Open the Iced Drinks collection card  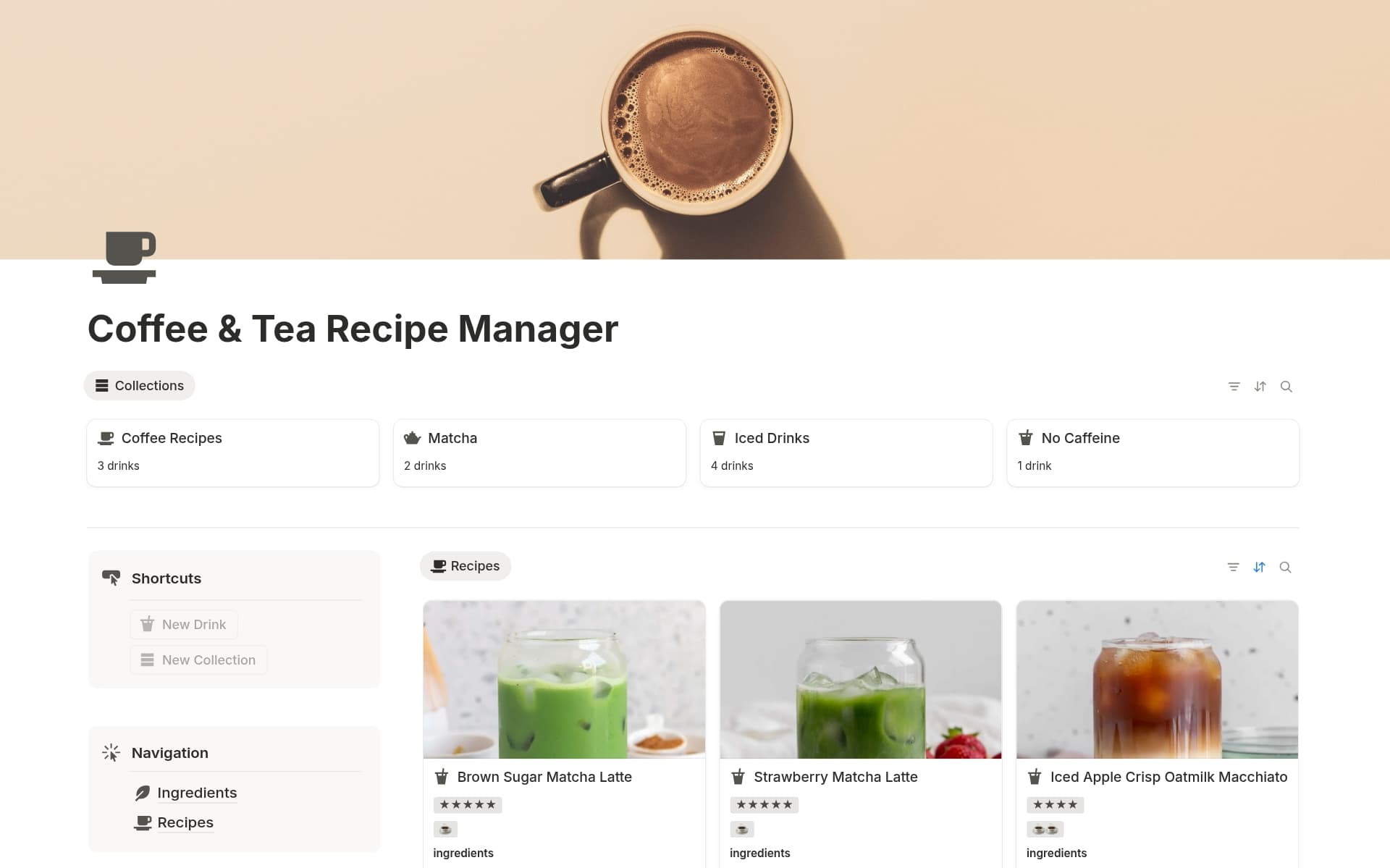[x=846, y=453]
